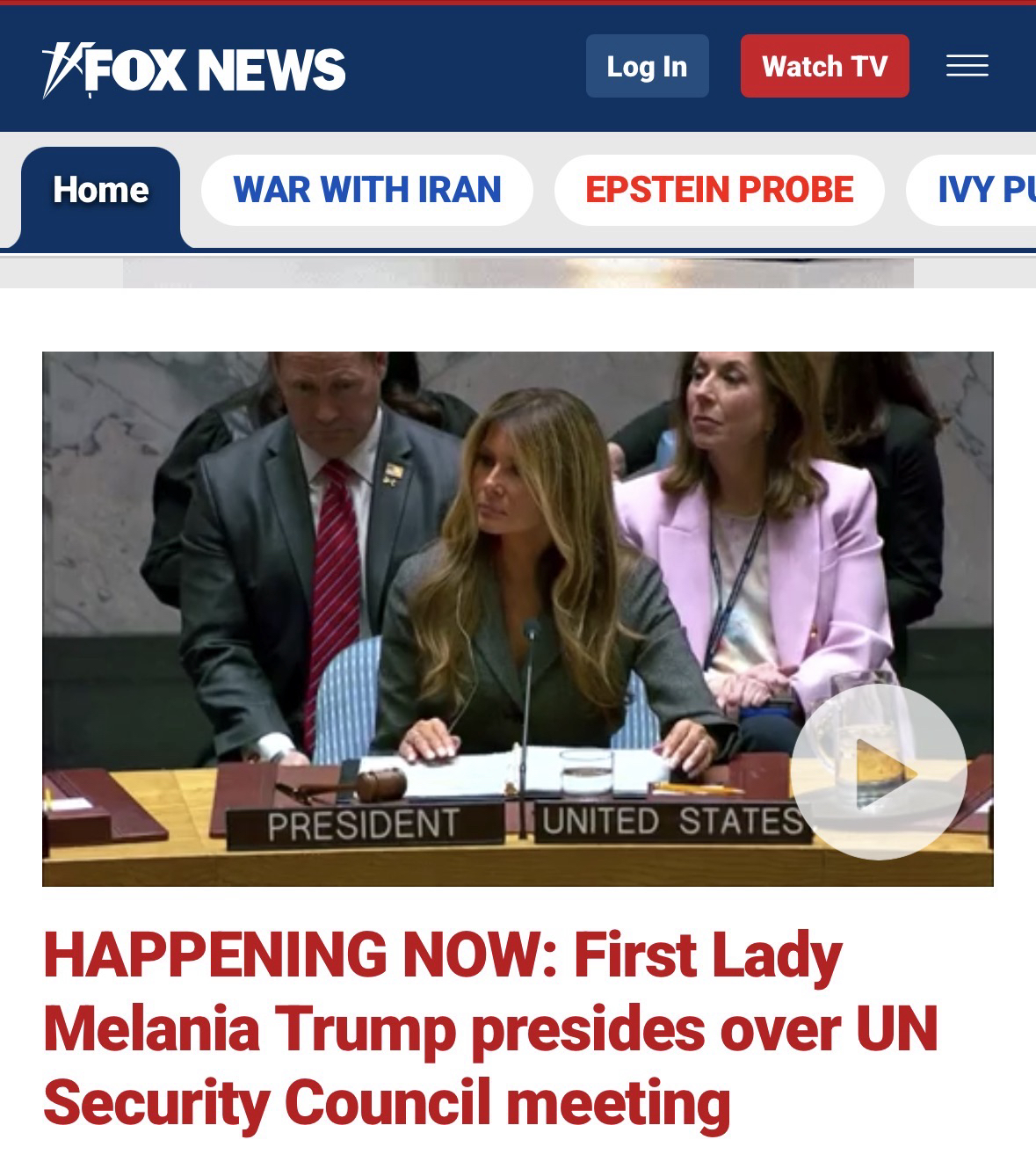Open Watch TV live stream

click(x=824, y=66)
